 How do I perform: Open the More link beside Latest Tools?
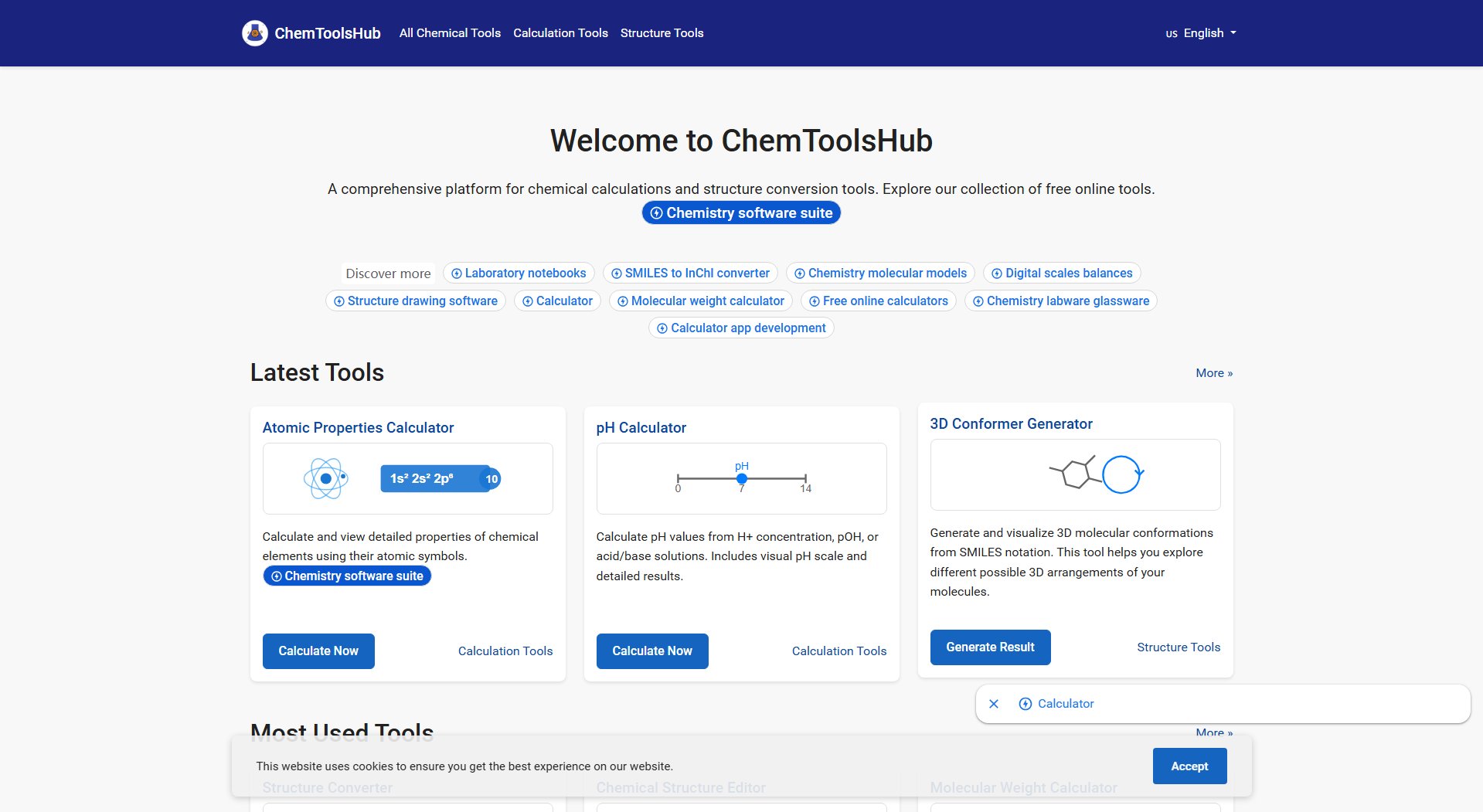(1213, 373)
